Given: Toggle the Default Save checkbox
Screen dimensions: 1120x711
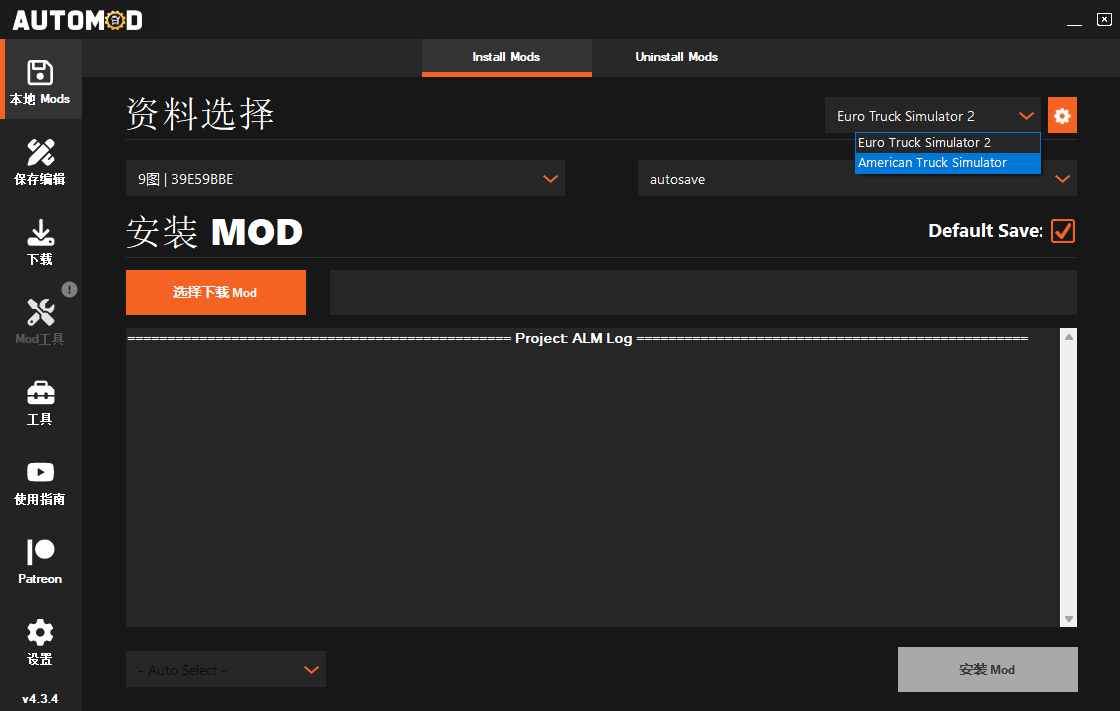Looking at the screenshot, I should [x=1063, y=231].
